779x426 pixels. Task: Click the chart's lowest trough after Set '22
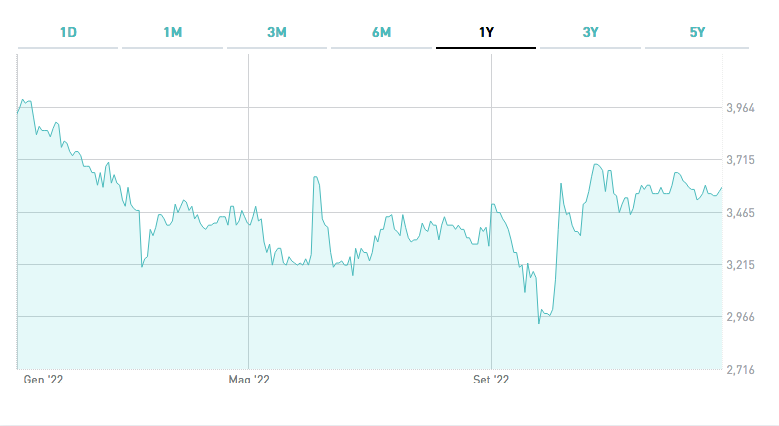pyautogui.click(x=539, y=322)
